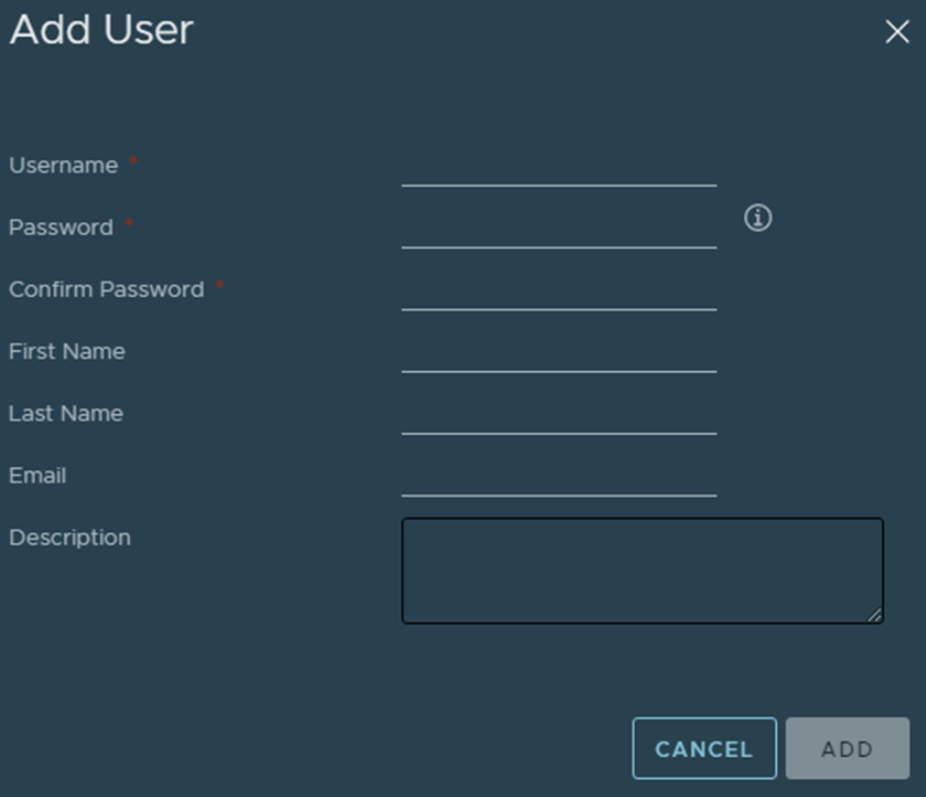Screen dimensions: 926x797
Task: Click the Description label
Action: (70, 538)
